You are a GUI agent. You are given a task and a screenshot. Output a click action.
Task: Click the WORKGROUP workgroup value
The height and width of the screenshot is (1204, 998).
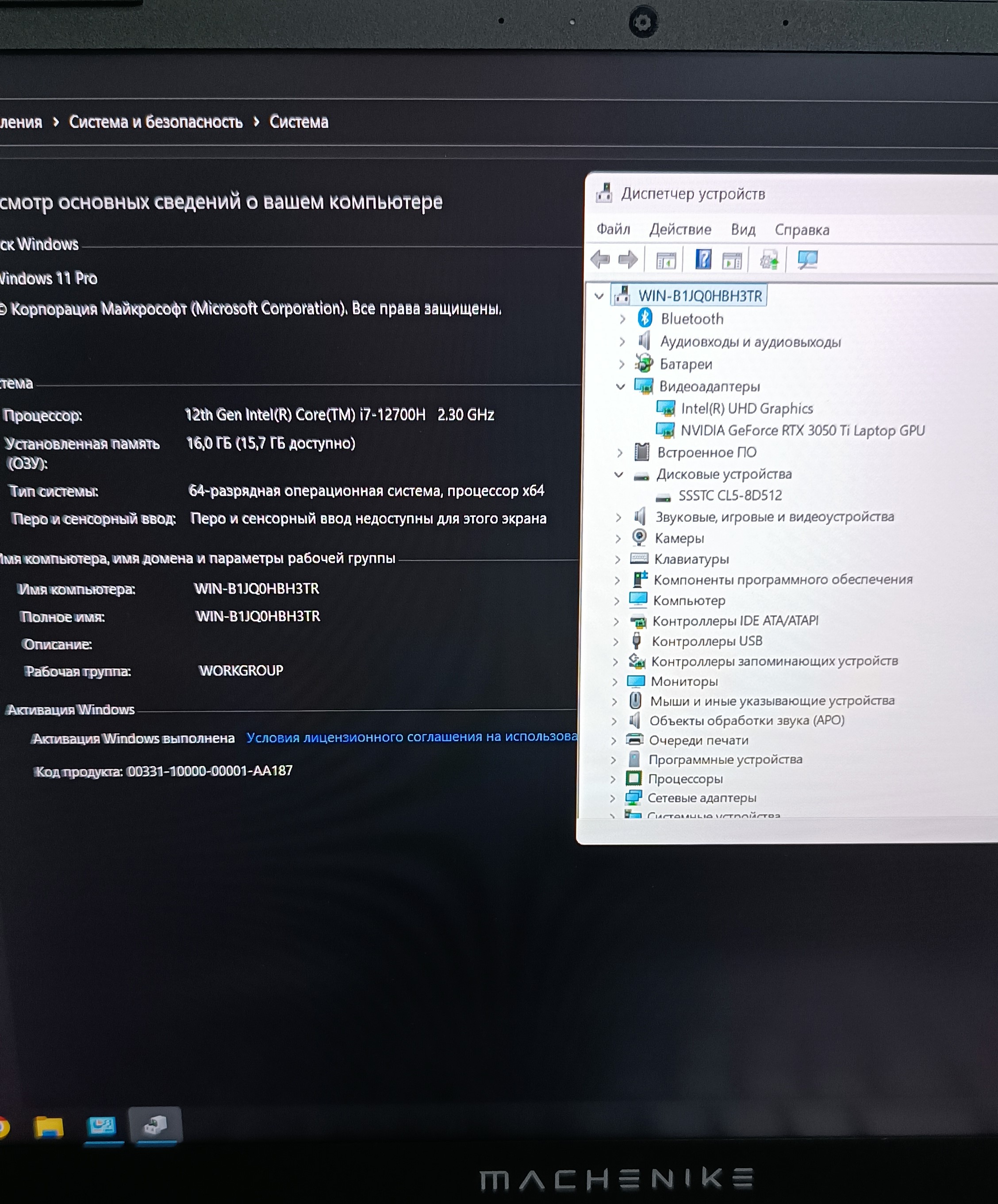[241, 670]
